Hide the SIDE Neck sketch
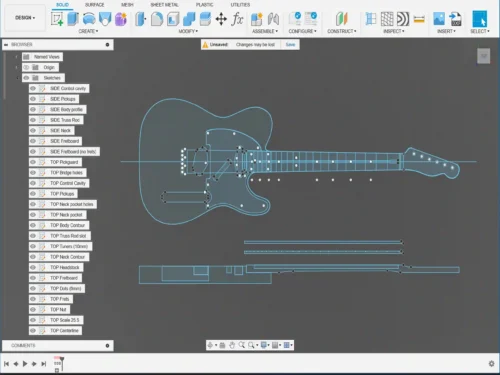Image resolution: width=500 pixels, height=375 pixels. coord(33,130)
